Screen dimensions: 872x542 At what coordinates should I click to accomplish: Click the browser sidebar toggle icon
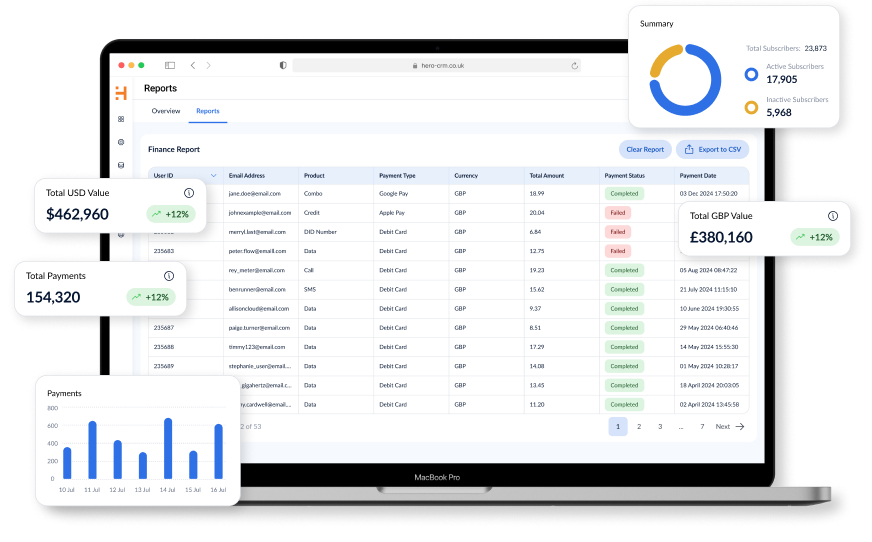click(170, 65)
